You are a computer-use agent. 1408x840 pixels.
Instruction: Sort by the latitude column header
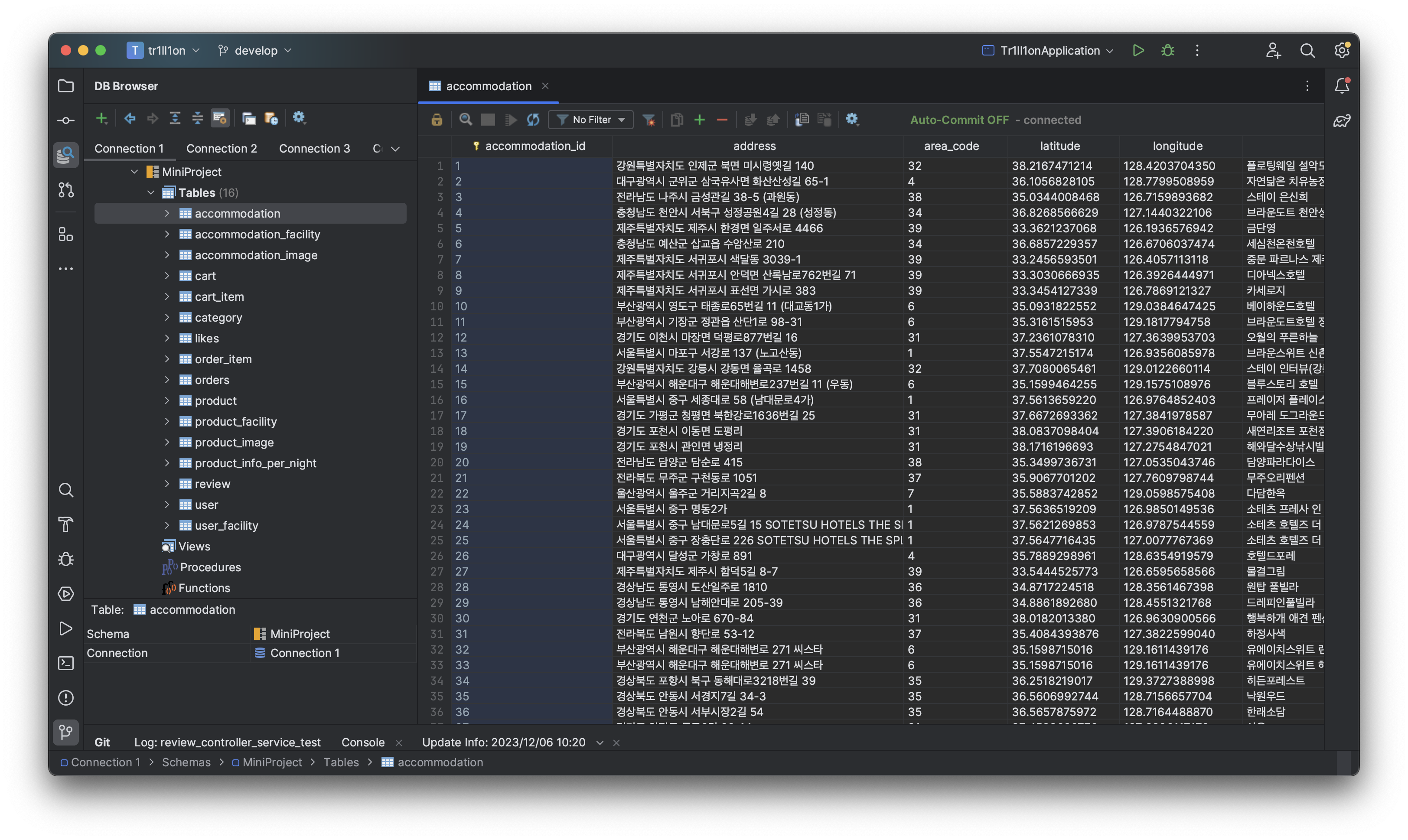pos(1060,146)
